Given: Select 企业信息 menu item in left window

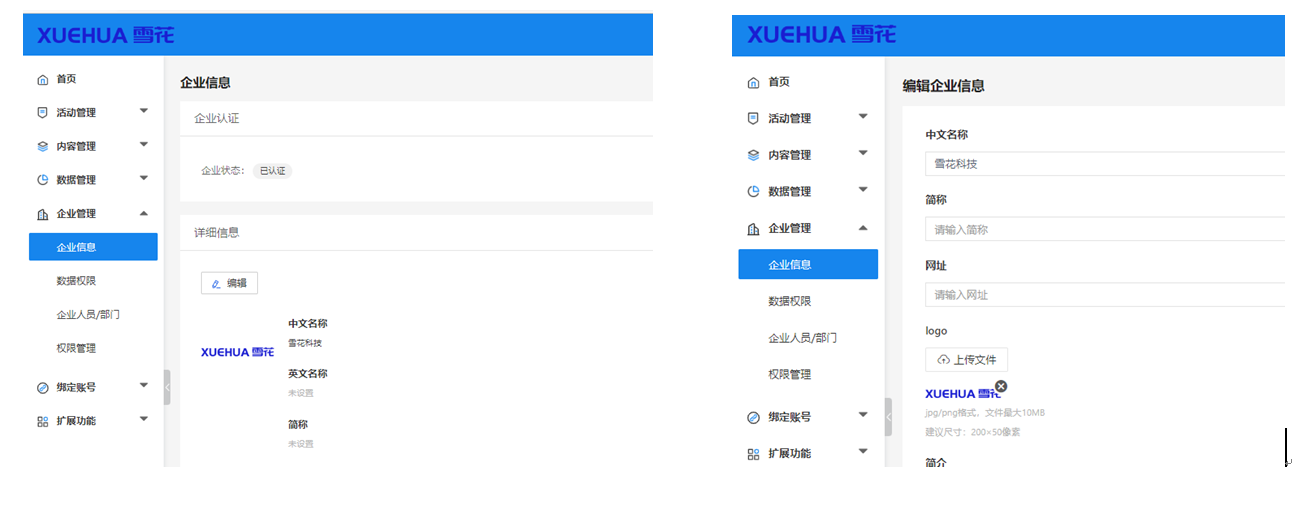Looking at the screenshot, I should 93,247.
